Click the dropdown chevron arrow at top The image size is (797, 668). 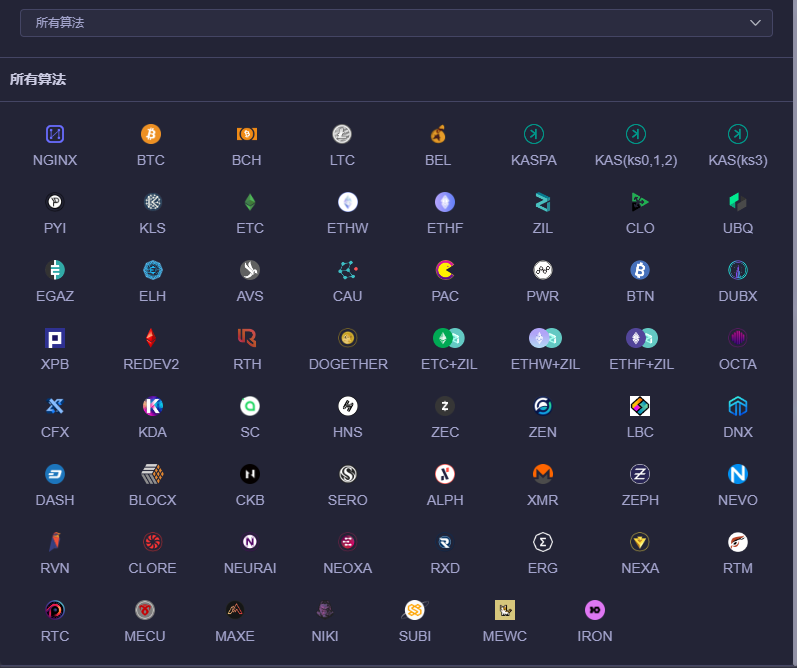[755, 23]
